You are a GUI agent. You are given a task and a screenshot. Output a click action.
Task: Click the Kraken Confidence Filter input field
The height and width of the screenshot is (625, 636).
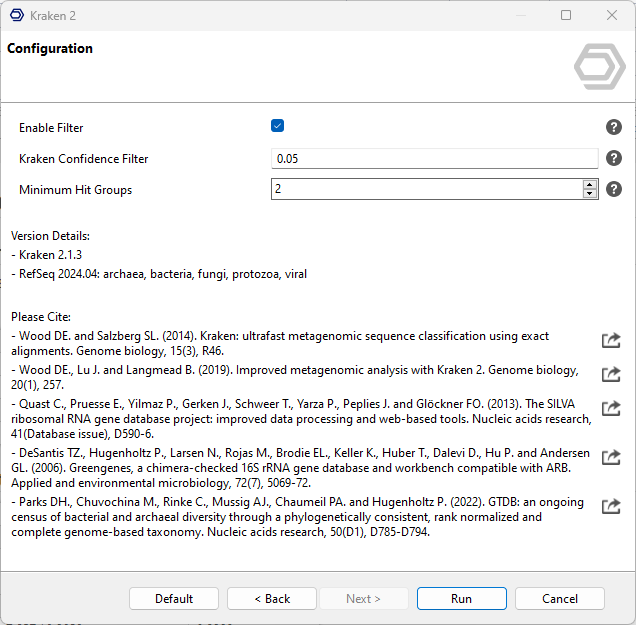[x=434, y=158]
